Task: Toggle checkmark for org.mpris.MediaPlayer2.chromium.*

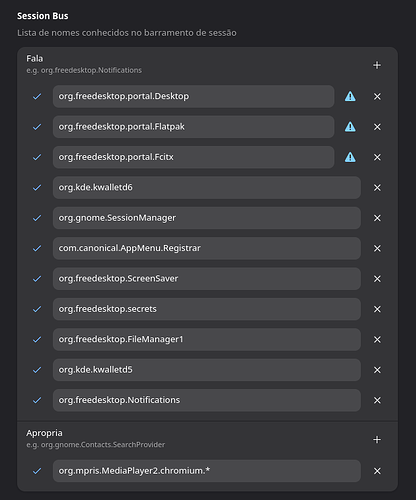Action: 37,471
